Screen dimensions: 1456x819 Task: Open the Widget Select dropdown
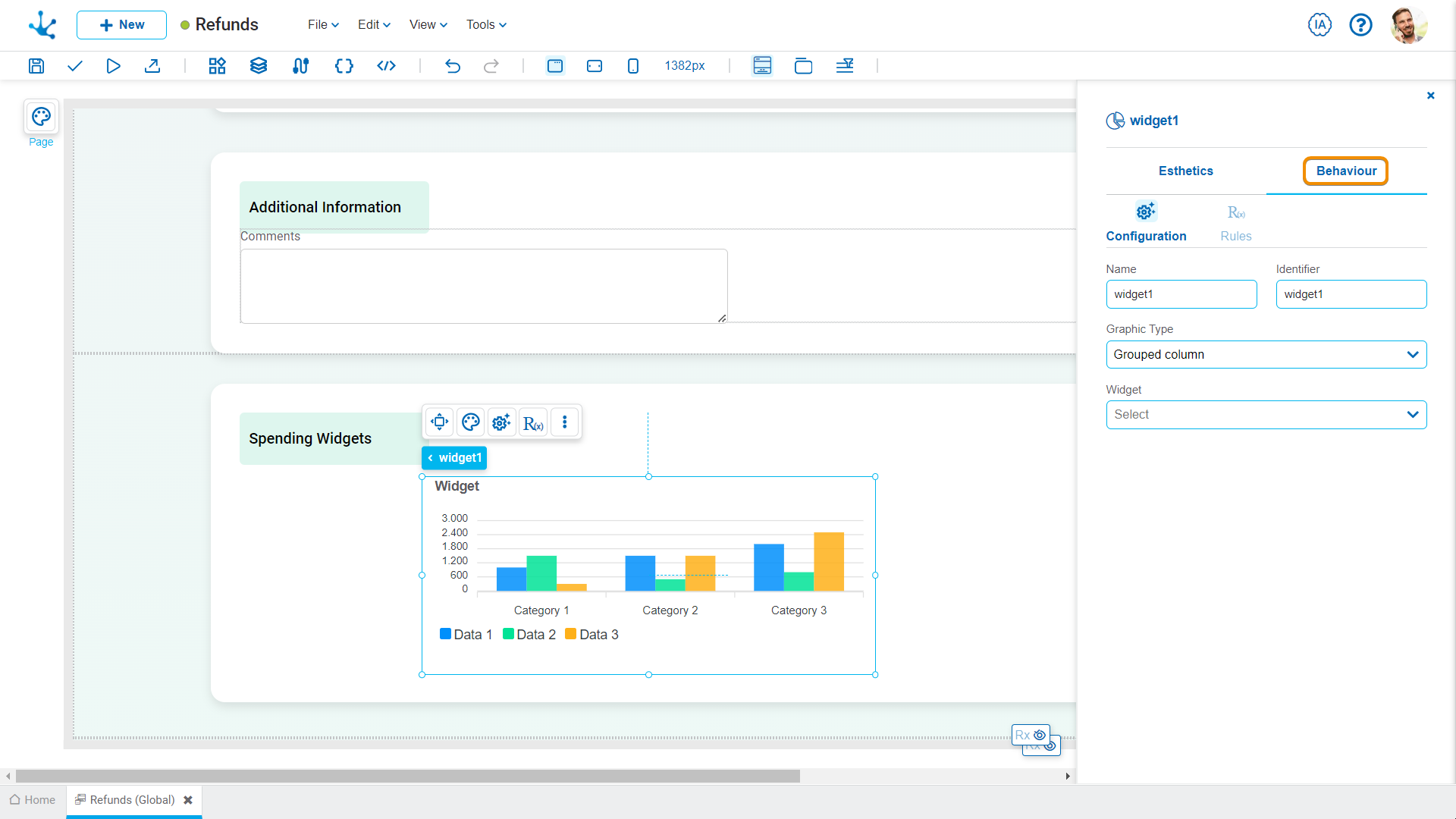pyautogui.click(x=1266, y=415)
